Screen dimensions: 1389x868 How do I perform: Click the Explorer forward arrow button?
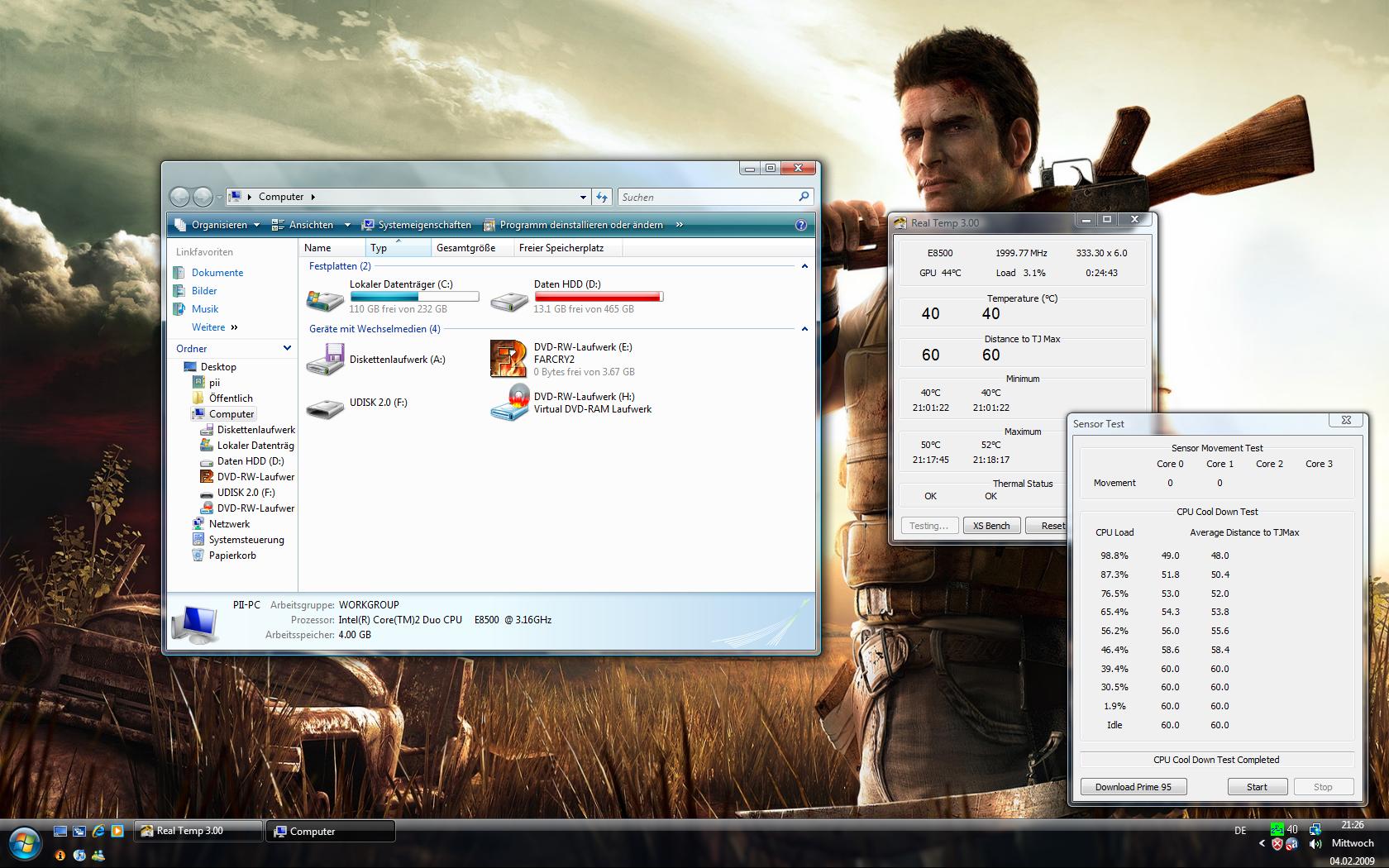point(203,197)
